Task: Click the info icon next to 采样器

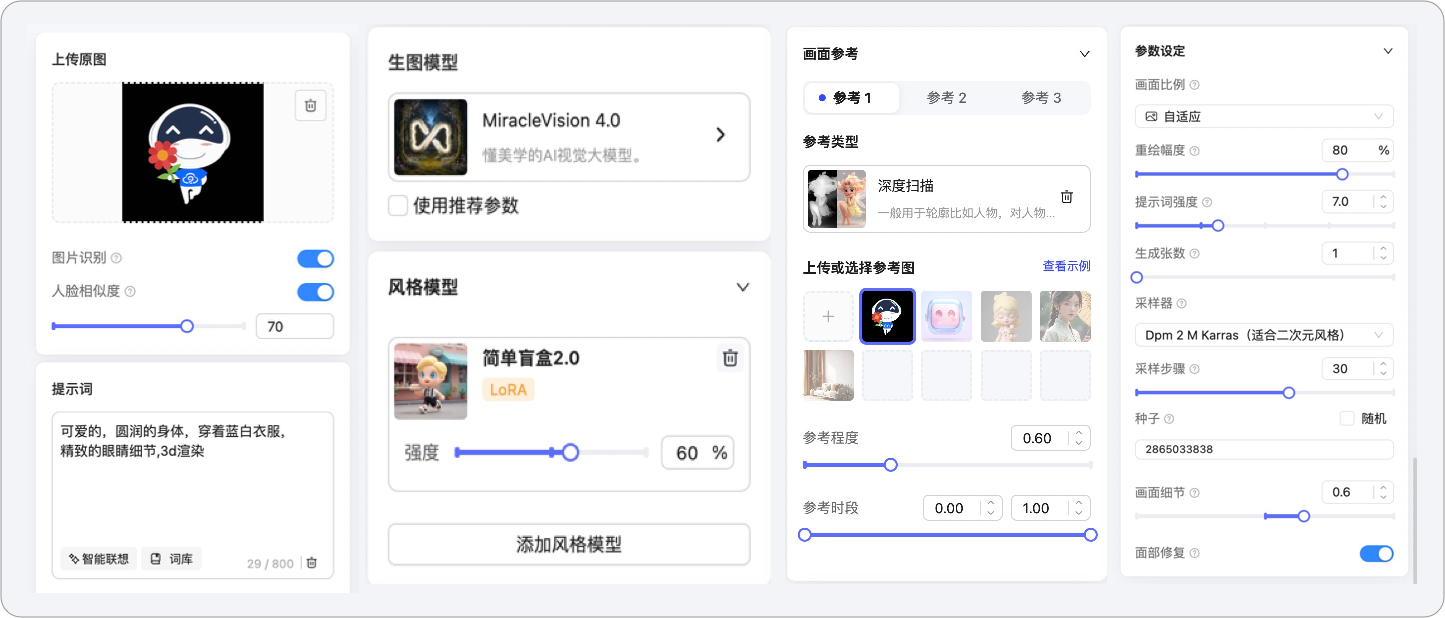Action: coord(1182,303)
